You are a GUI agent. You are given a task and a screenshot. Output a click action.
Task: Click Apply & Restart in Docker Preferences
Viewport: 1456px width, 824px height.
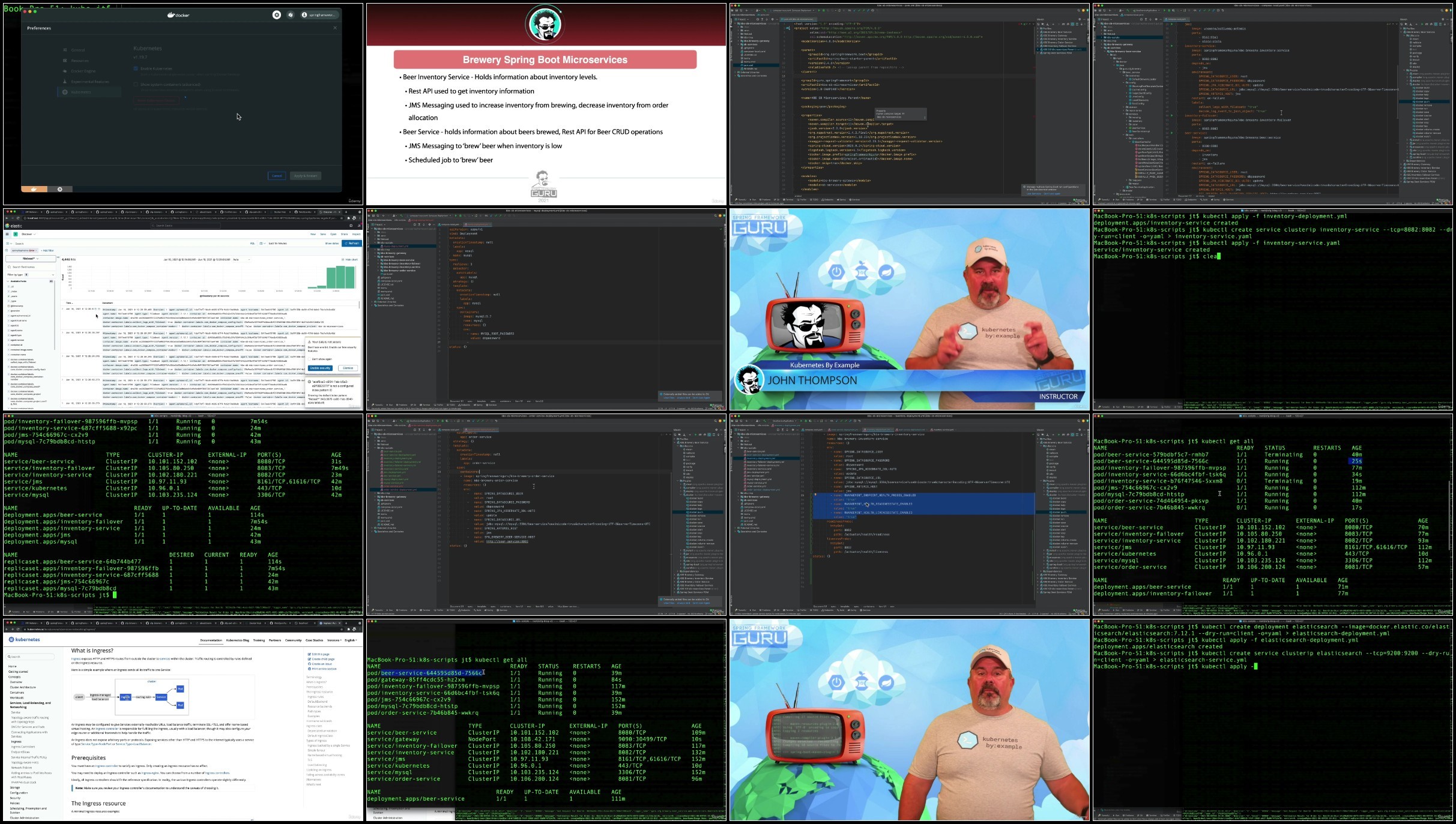[306, 176]
